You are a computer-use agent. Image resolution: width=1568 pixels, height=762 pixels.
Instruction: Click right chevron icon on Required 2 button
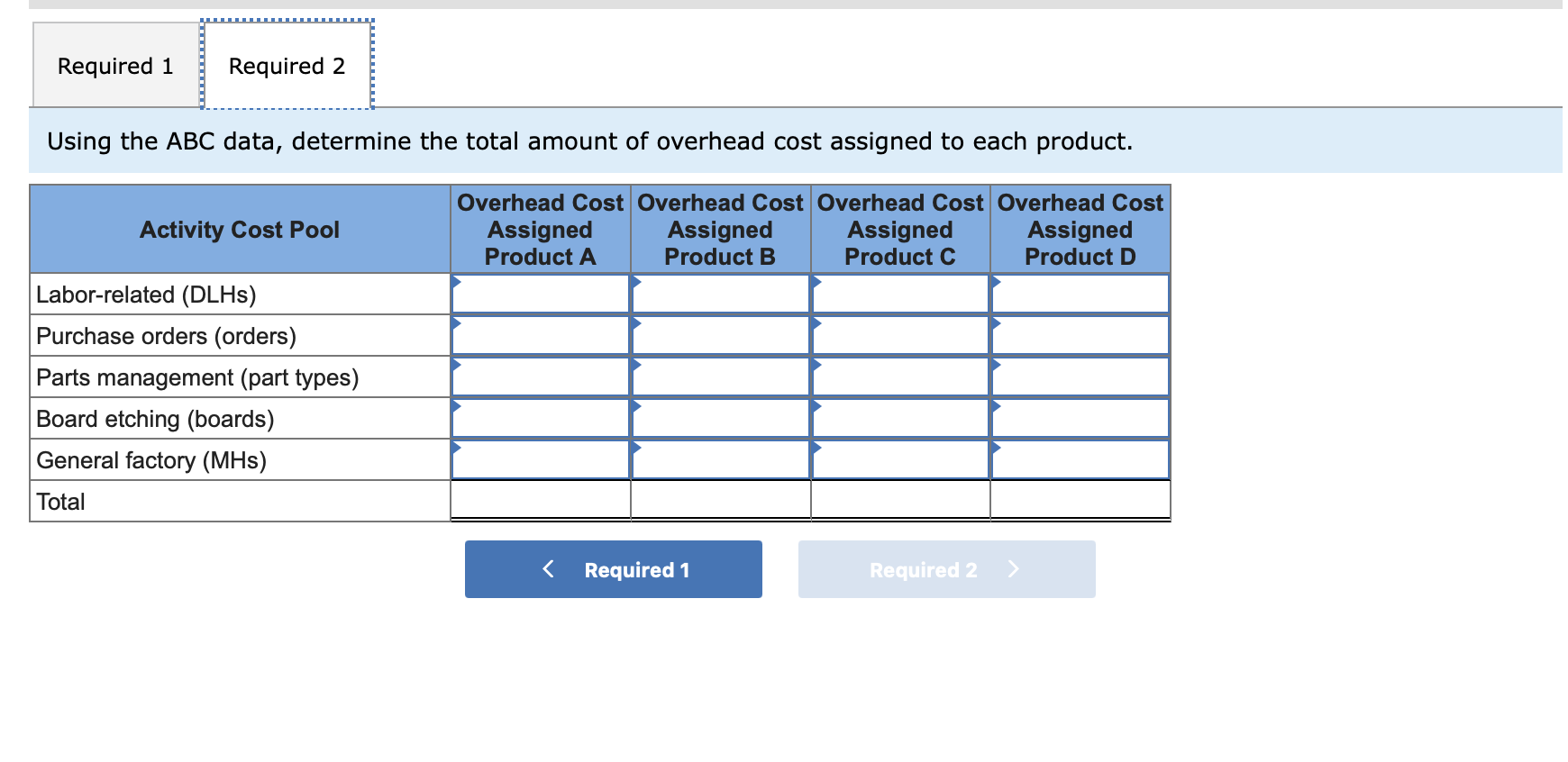coord(1014,569)
